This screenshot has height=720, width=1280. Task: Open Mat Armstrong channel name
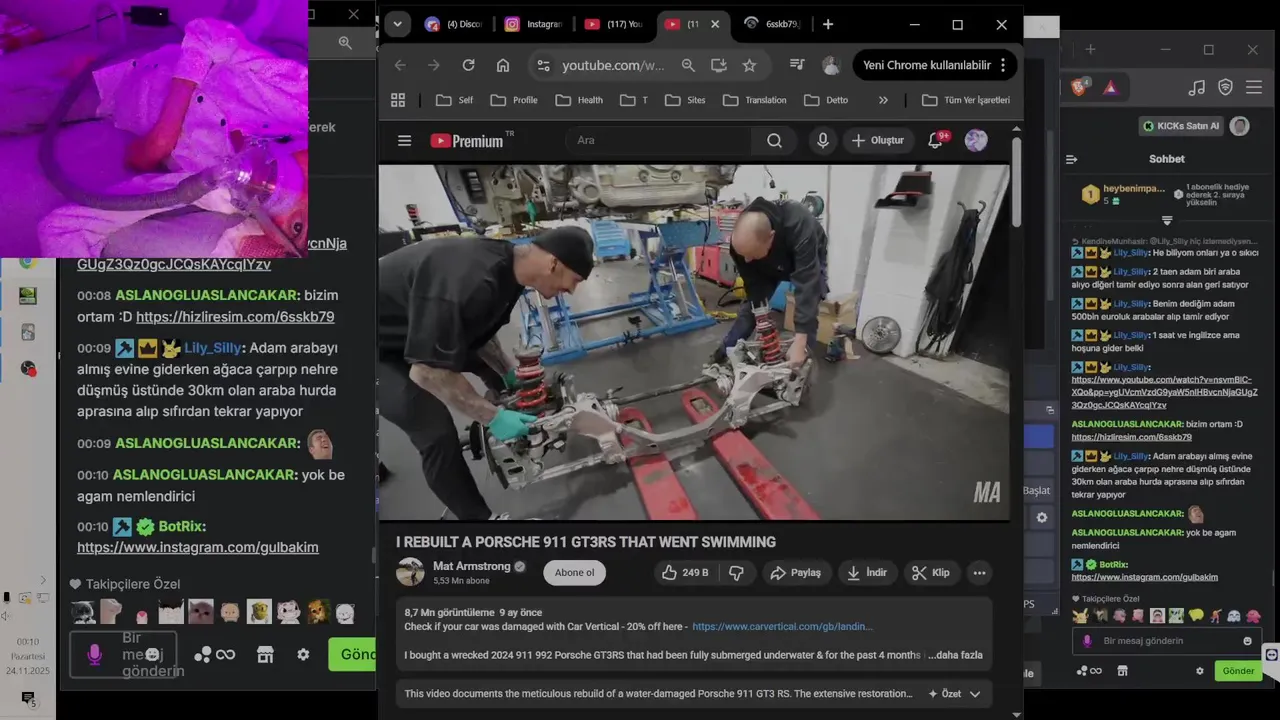(471, 566)
